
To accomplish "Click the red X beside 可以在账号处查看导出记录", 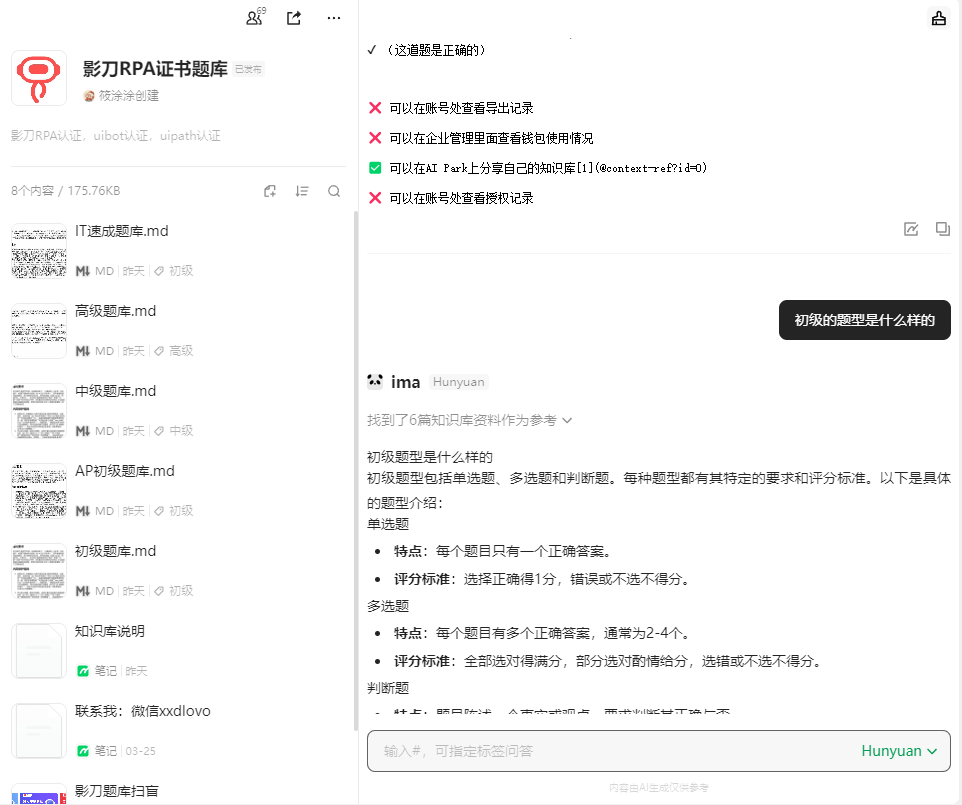I will tap(375, 108).
